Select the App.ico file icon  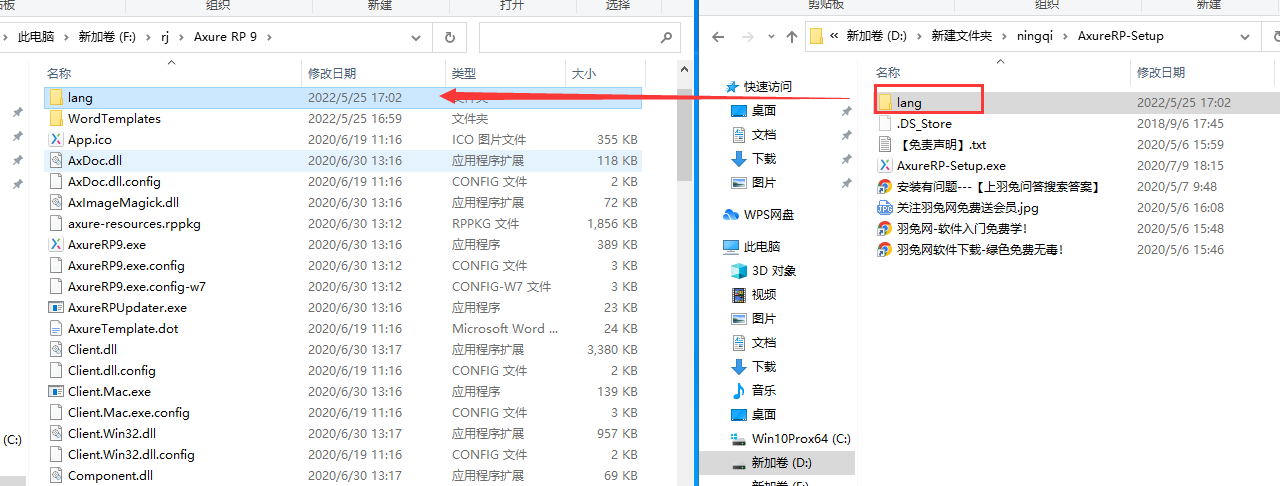[x=56, y=140]
